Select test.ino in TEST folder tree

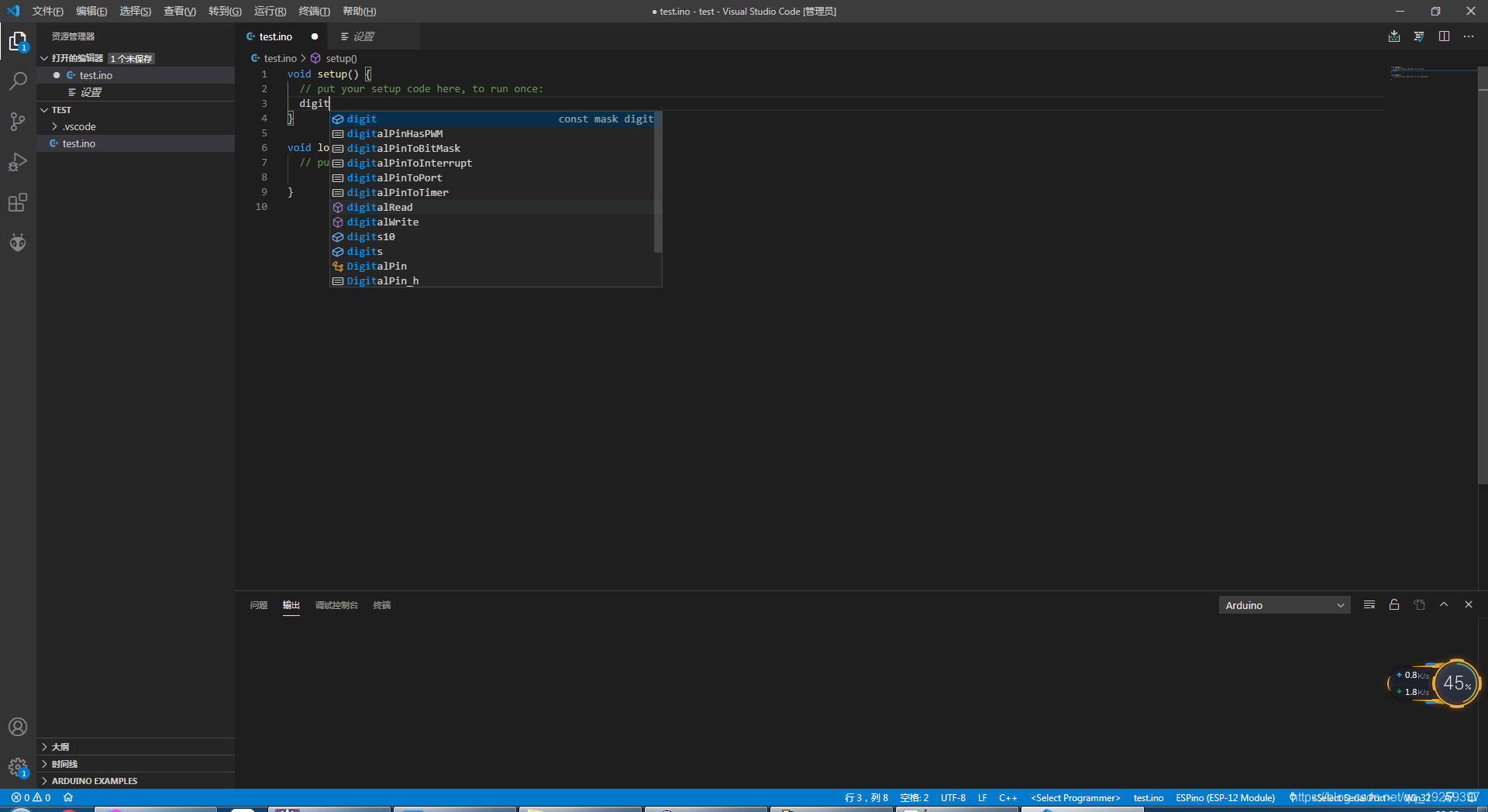pos(136,143)
